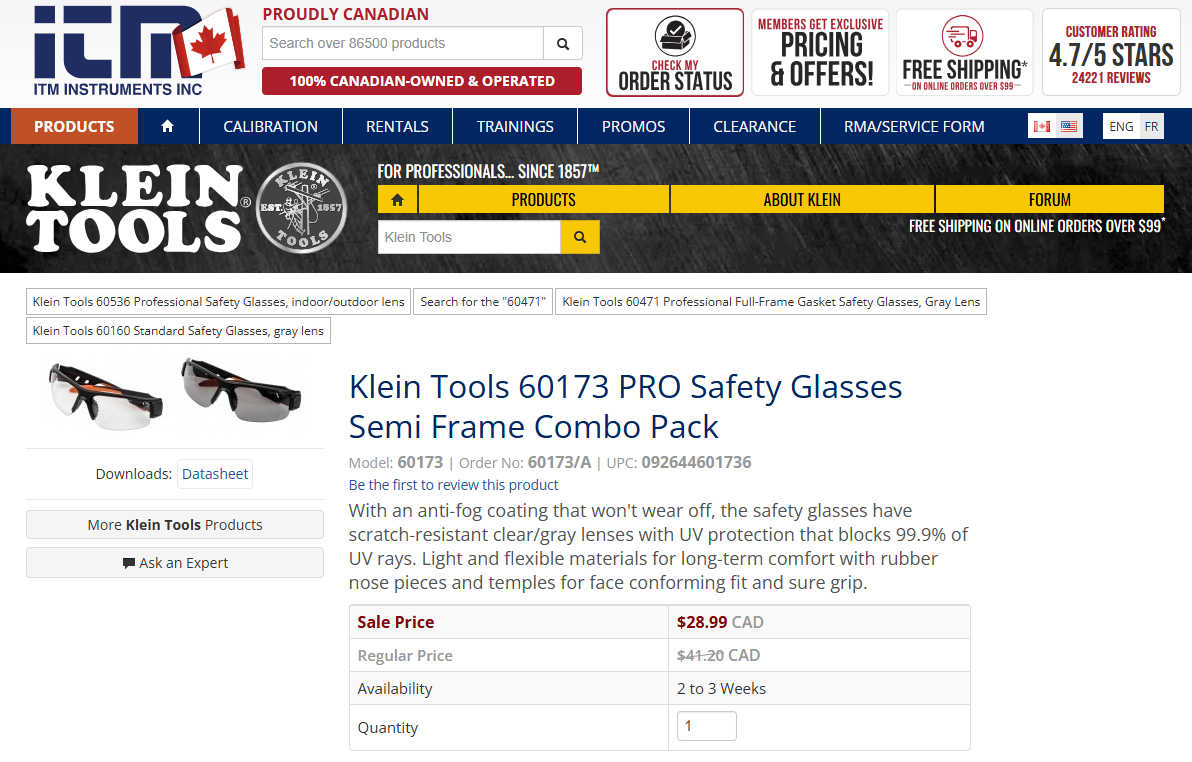Screen dimensions: 1192x762
Task: Click the home icon in the Klein Tools bar
Action: (x=397, y=199)
